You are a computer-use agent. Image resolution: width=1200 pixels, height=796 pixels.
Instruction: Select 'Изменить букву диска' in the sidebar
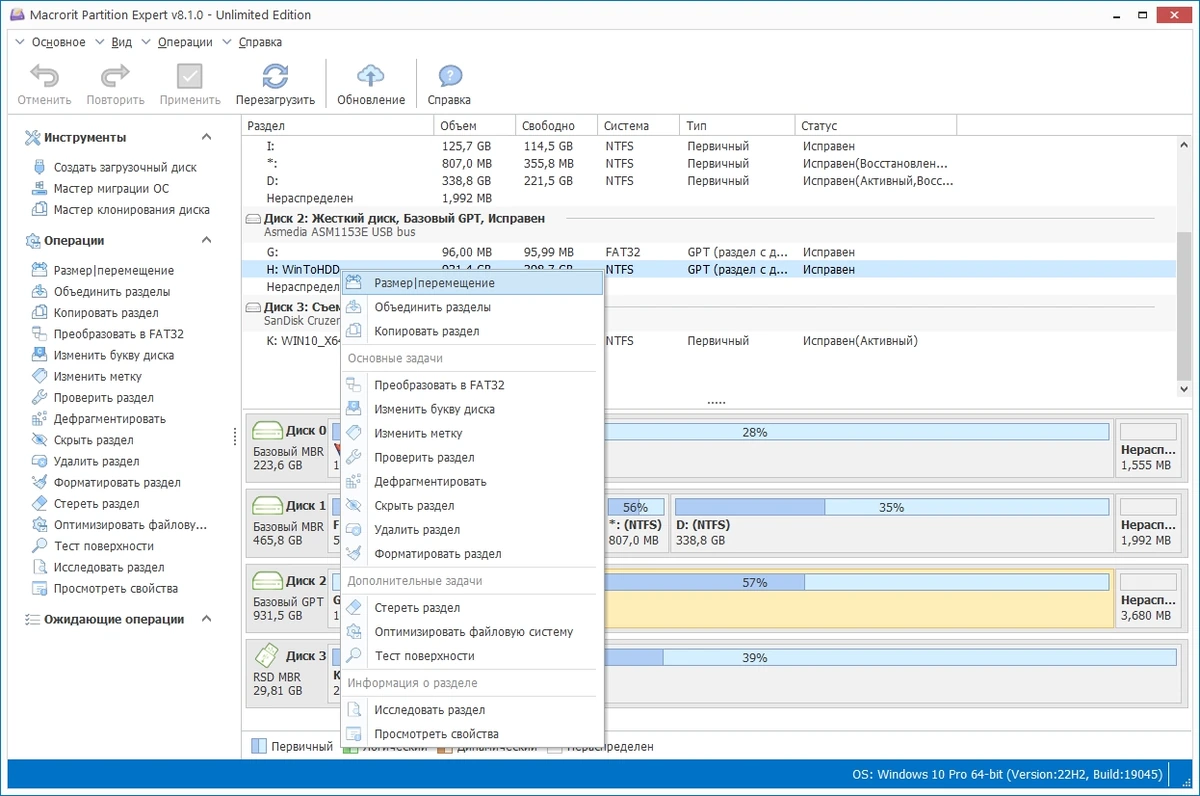pos(114,355)
